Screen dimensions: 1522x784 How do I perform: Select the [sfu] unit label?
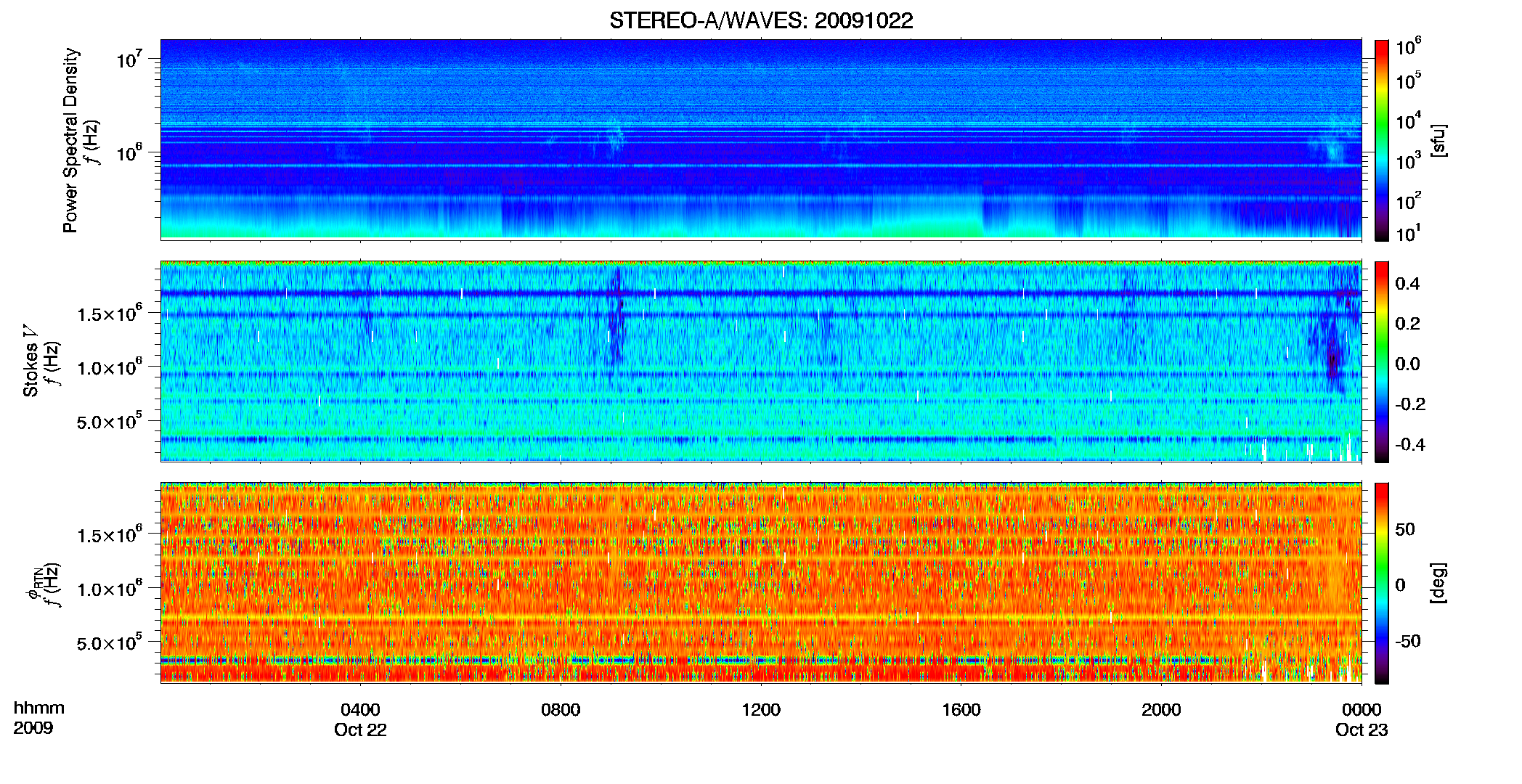[x=1438, y=140]
